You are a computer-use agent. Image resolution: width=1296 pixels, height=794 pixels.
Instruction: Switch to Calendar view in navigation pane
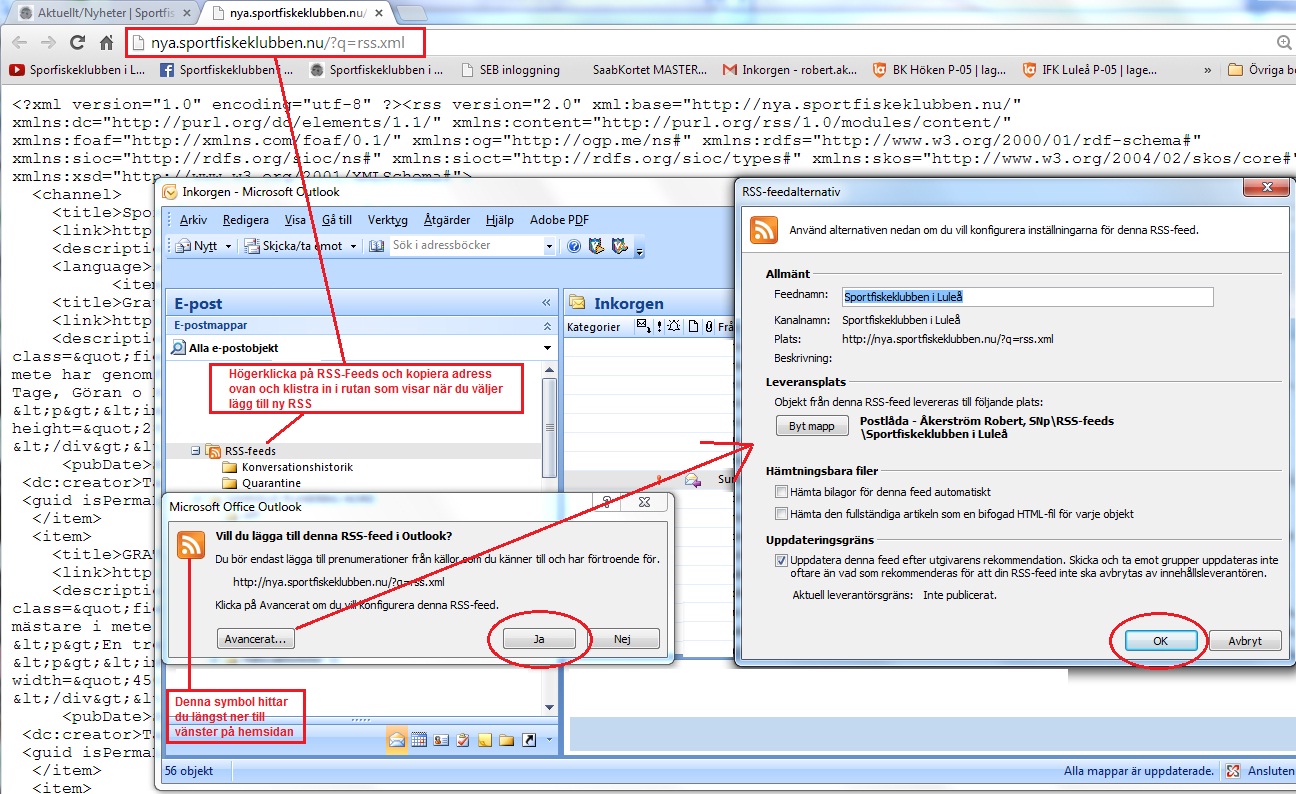click(419, 741)
